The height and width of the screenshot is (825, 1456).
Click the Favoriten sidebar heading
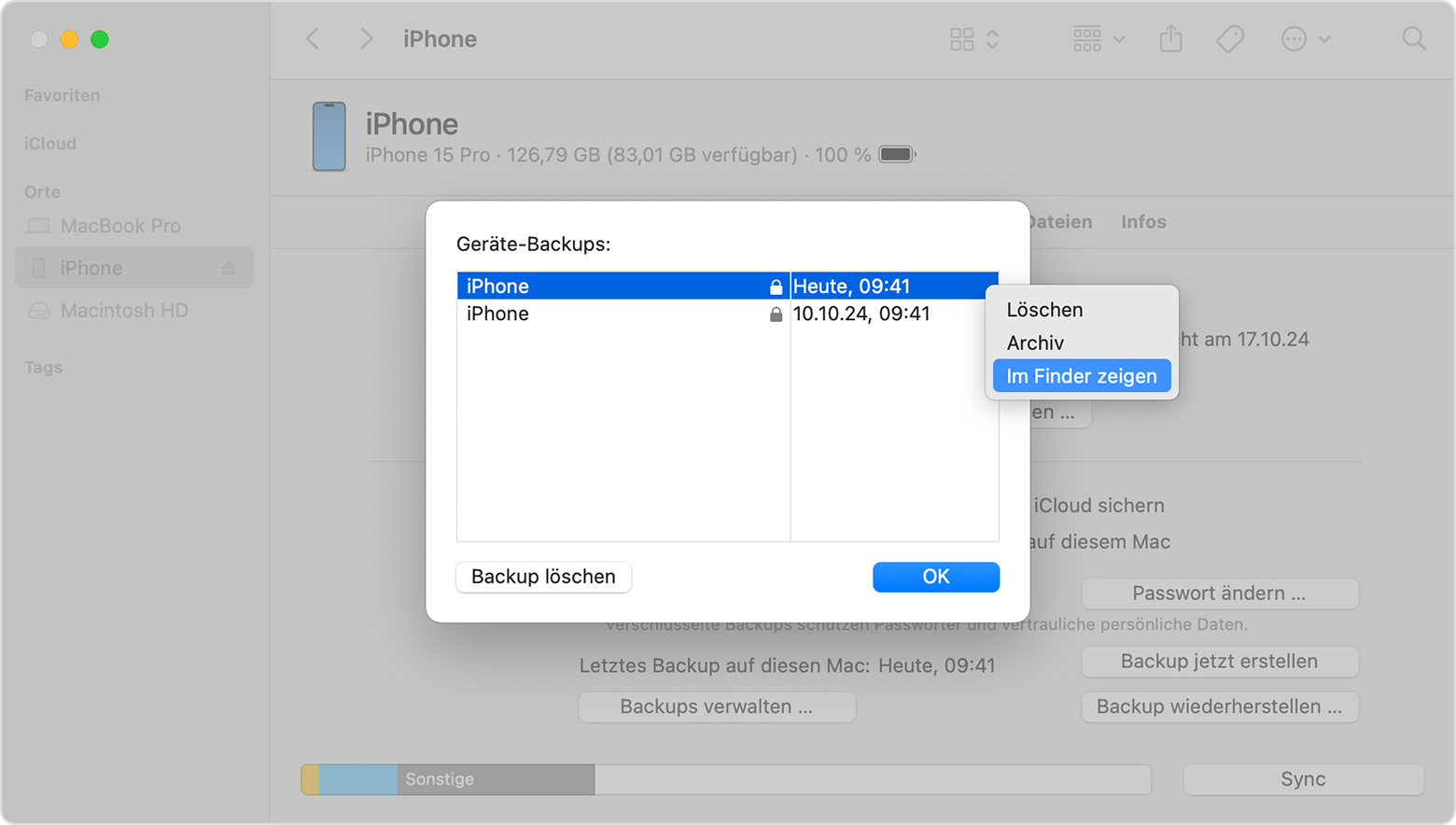click(x=63, y=95)
